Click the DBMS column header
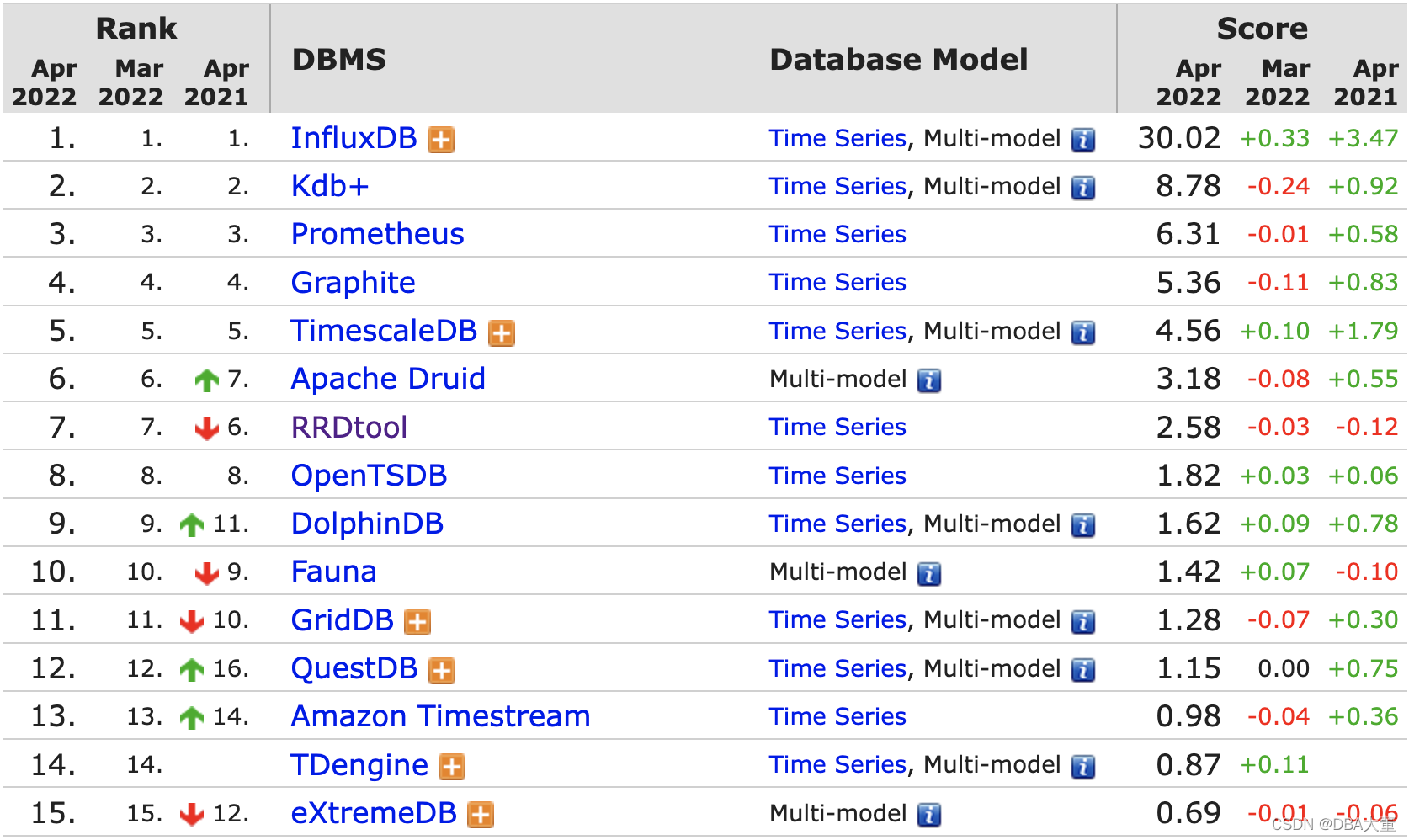 click(339, 59)
